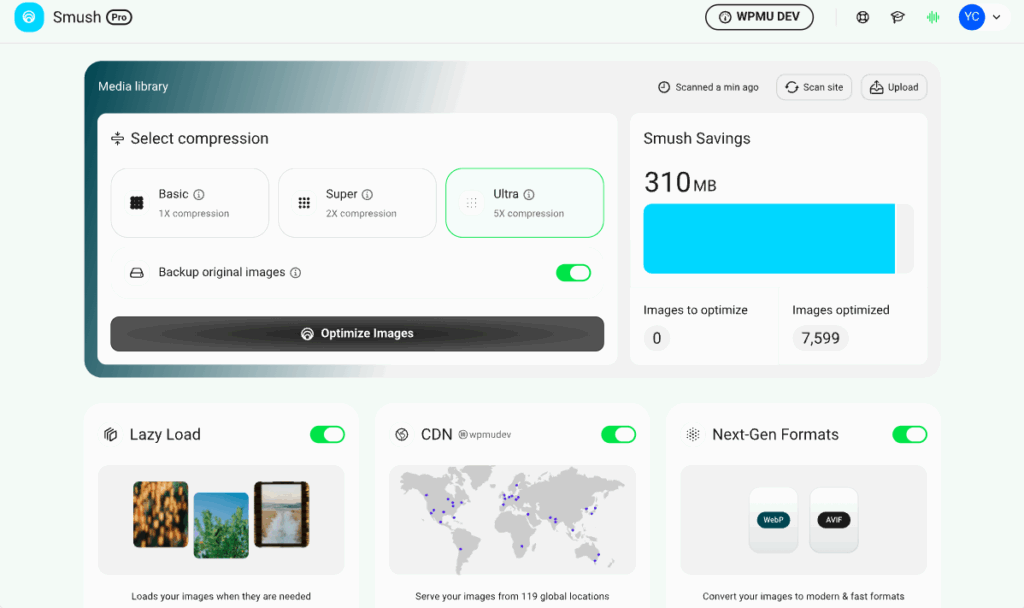This screenshot has height=608, width=1024.
Task: Click the CDN globe icon
Action: click(x=402, y=434)
